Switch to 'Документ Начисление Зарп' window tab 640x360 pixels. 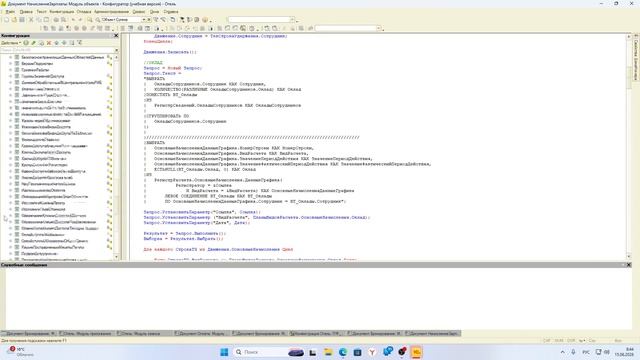click(432, 333)
